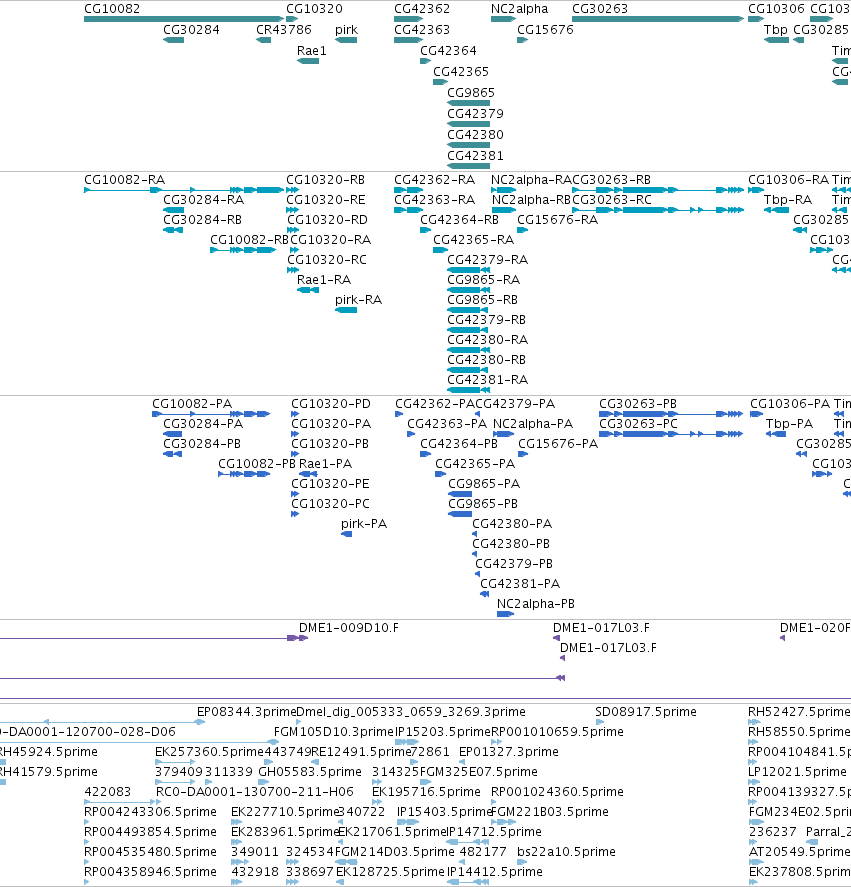Click the RC0-DA0001-130700-211-H06 EST label
Image resolution: width=851 pixels, height=887 pixels.
[x=255, y=792]
